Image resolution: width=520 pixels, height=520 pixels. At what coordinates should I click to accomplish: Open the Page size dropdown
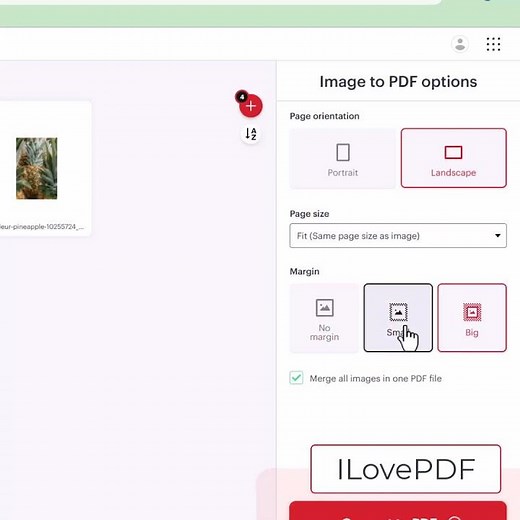[x=398, y=236]
